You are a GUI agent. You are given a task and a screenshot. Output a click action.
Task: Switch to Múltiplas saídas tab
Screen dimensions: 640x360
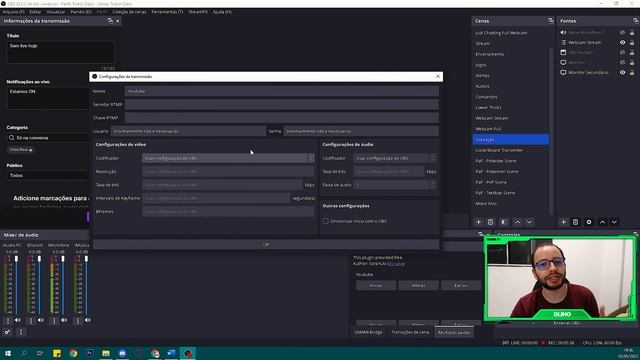tap(454, 332)
